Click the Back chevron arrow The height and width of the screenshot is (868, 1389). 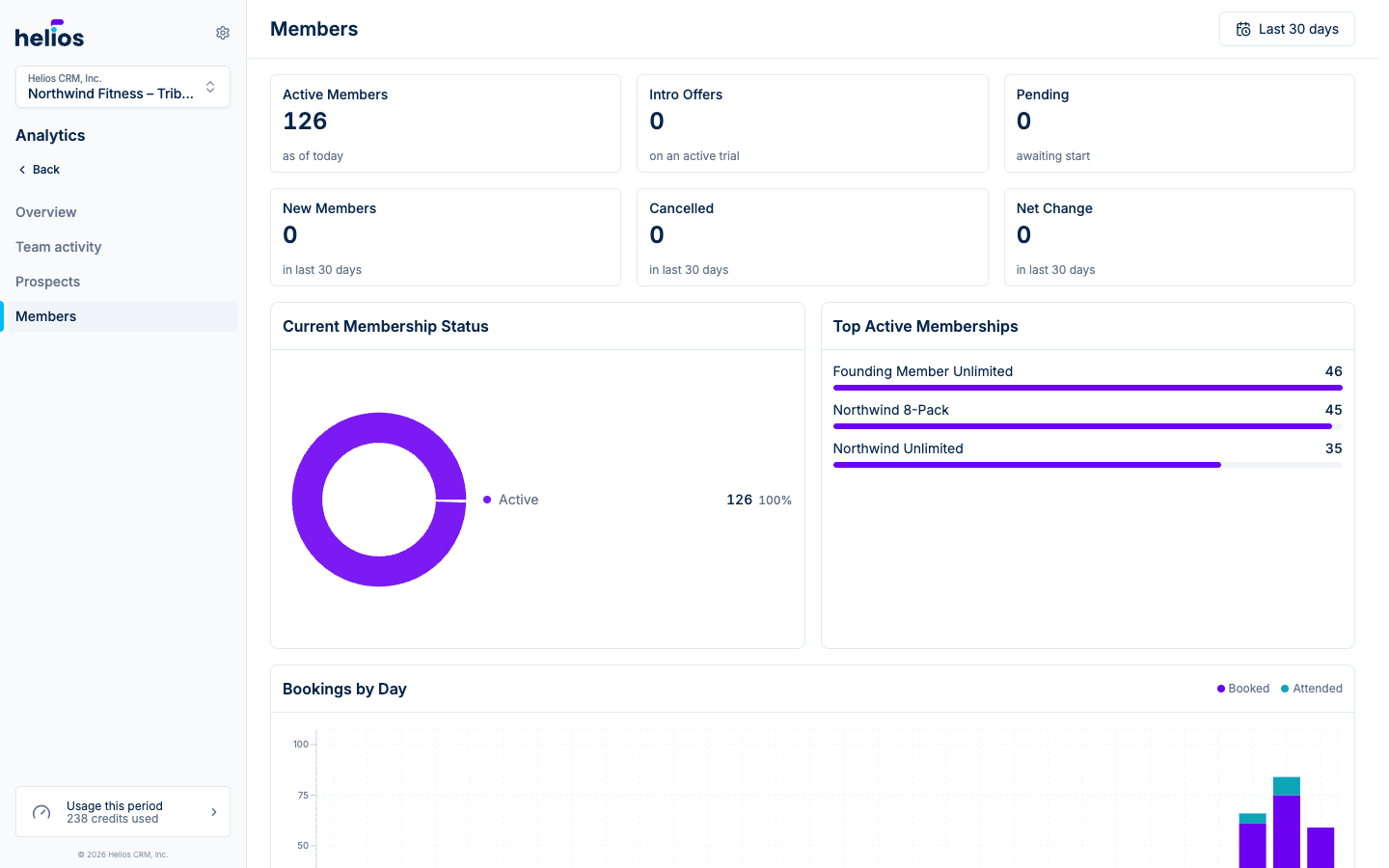[x=22, y=170]
